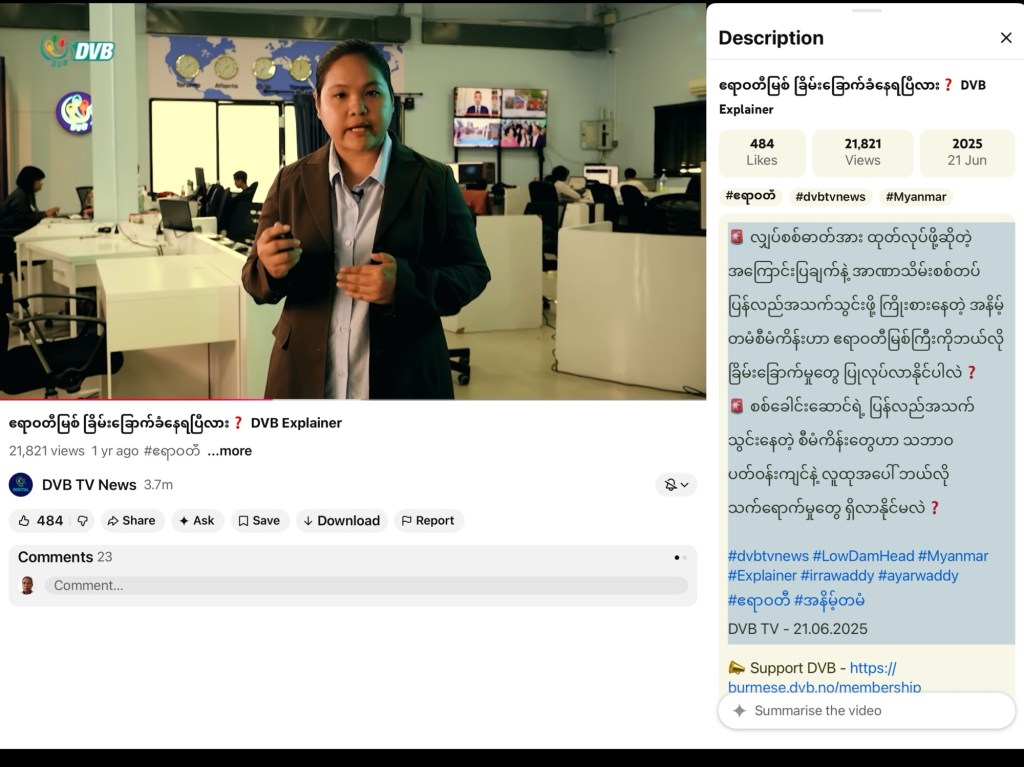Open DVB TV News channel avatar

[x=21, y=485]
